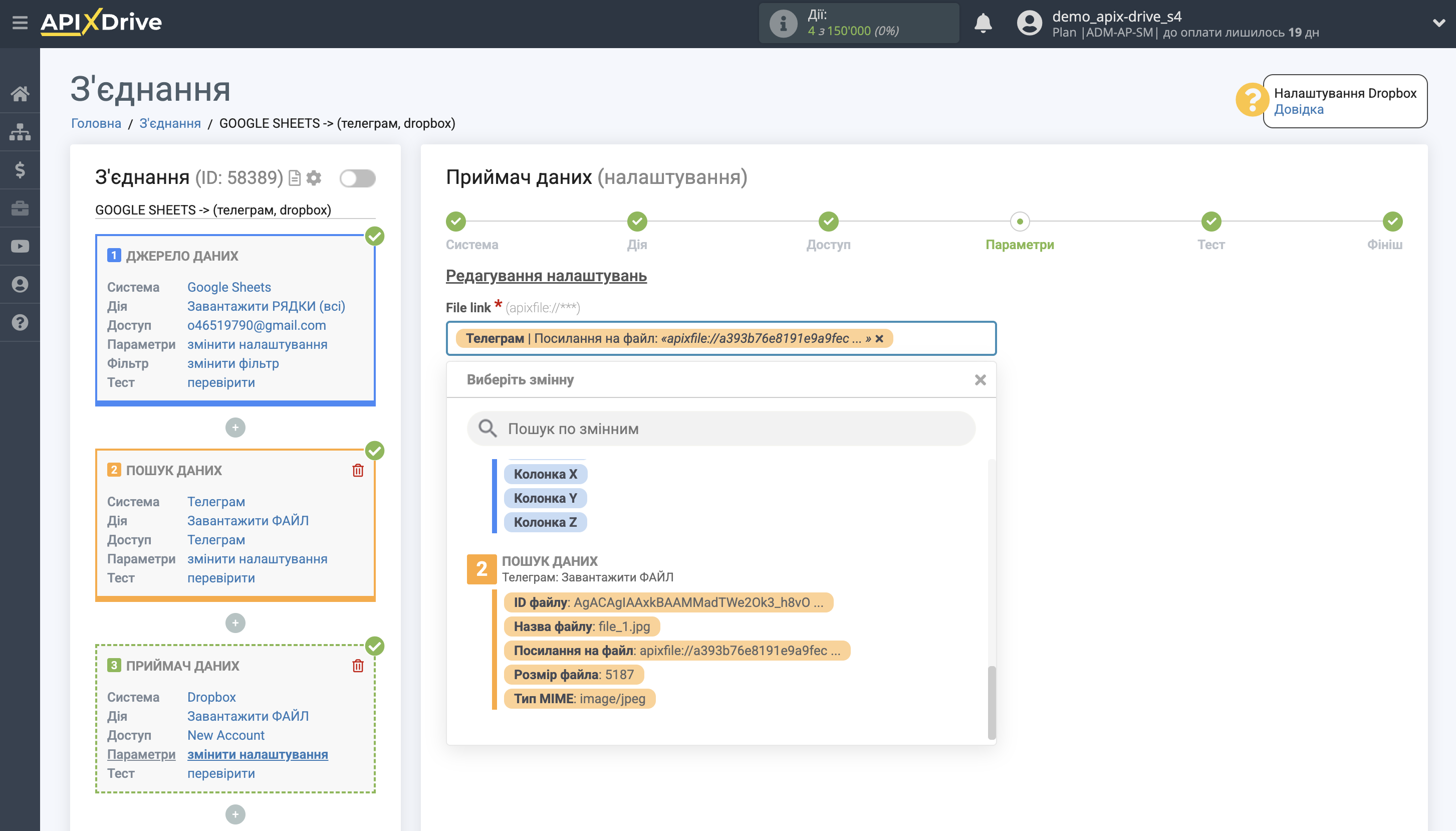Remove the Телеграм file link tag
Viewport: 1456px width, 831px height.
point(879,338)
